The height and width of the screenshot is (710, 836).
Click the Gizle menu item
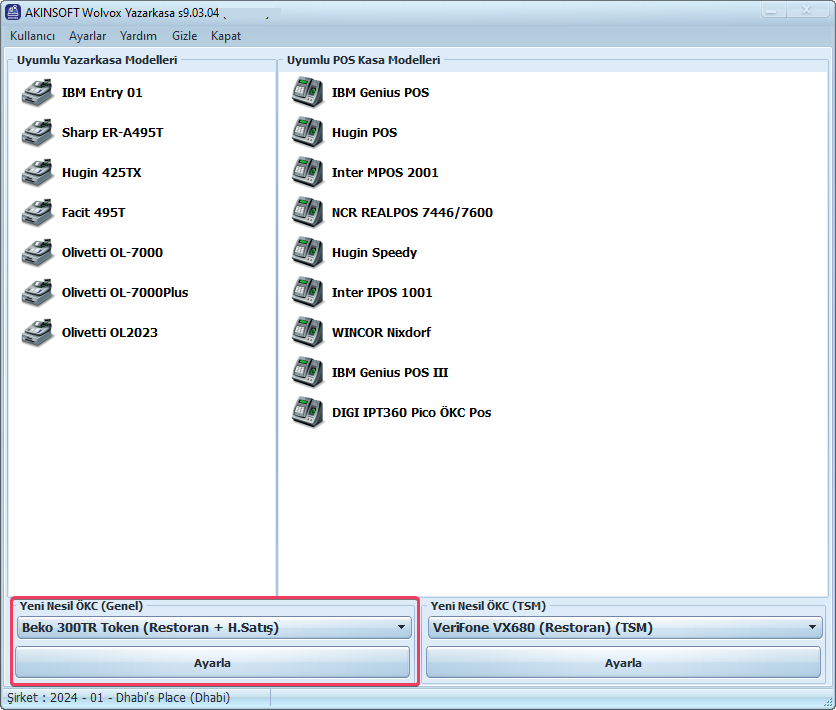184,36
